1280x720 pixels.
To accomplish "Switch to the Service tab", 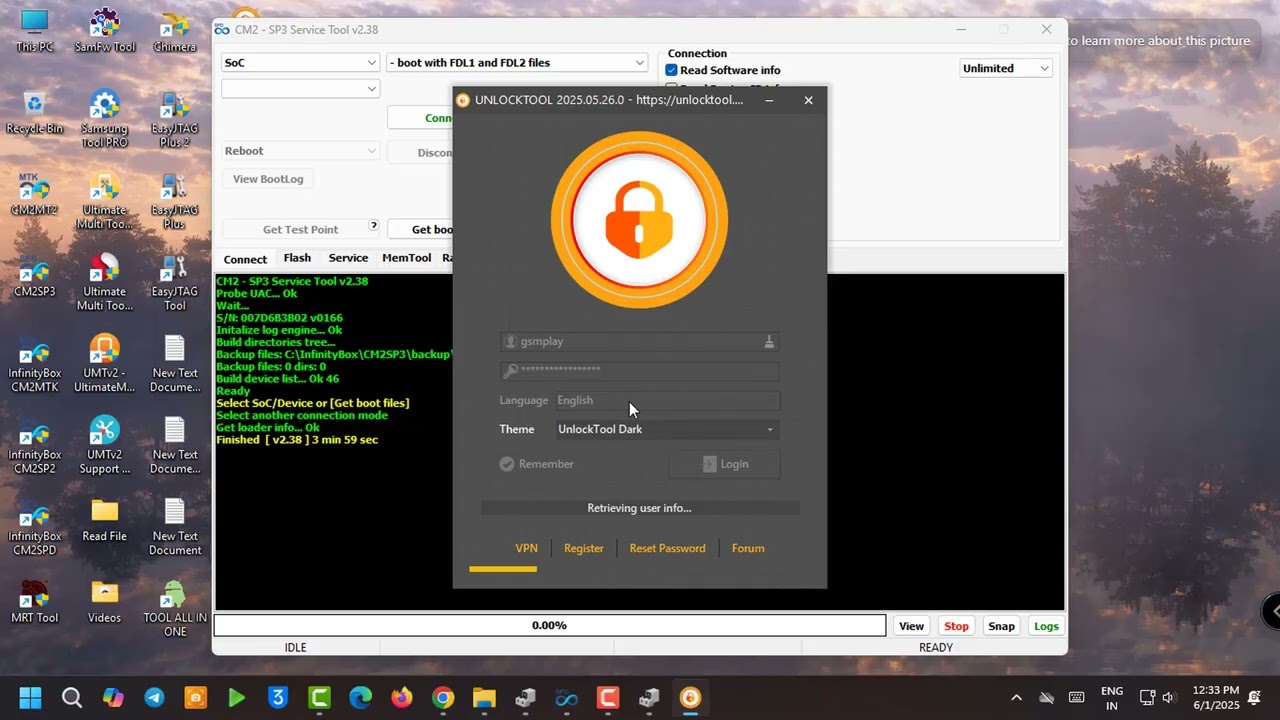I will click(348, 258).
